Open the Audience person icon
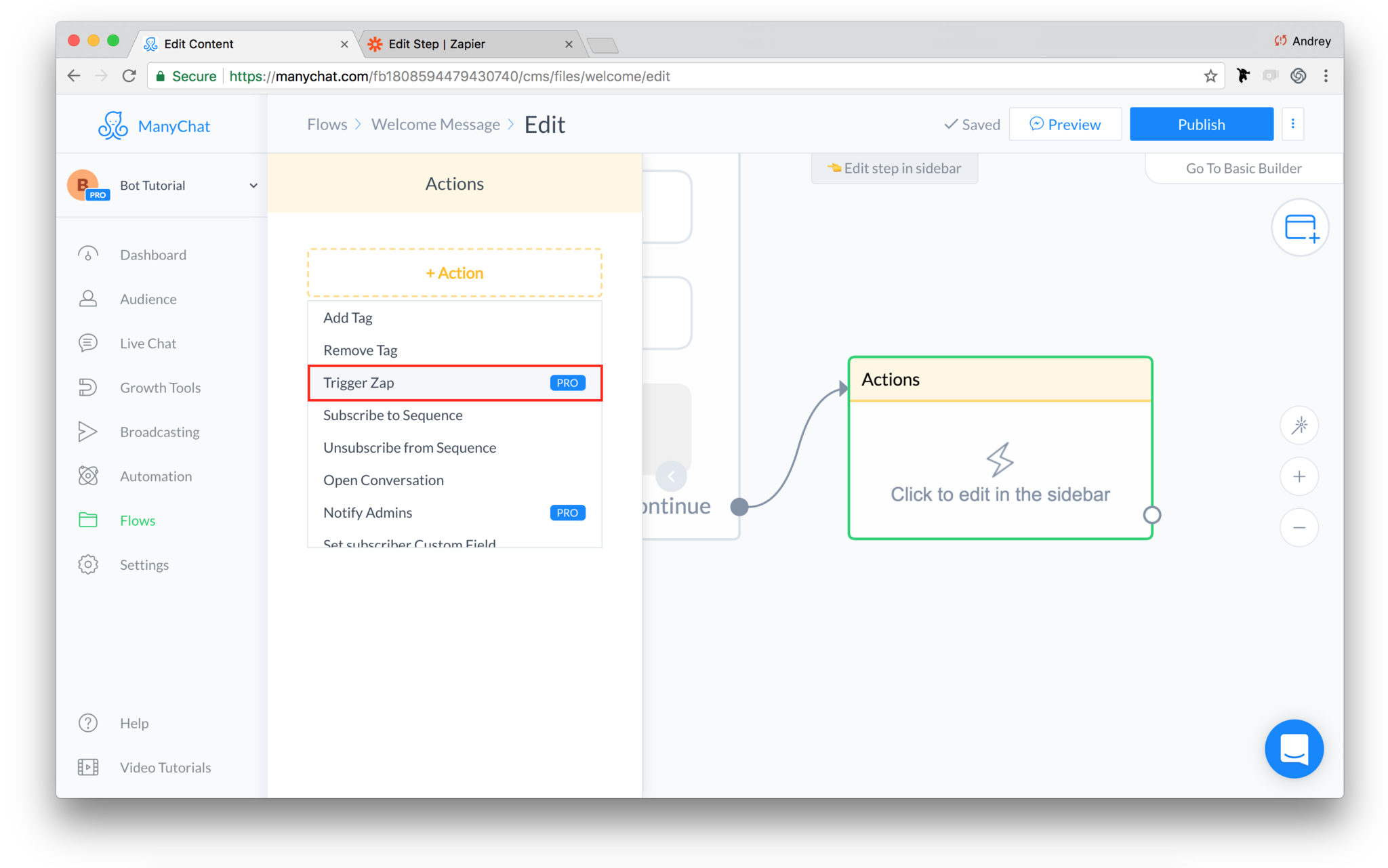The width and height of the screenshot is (1388, 868). [88, 299]
